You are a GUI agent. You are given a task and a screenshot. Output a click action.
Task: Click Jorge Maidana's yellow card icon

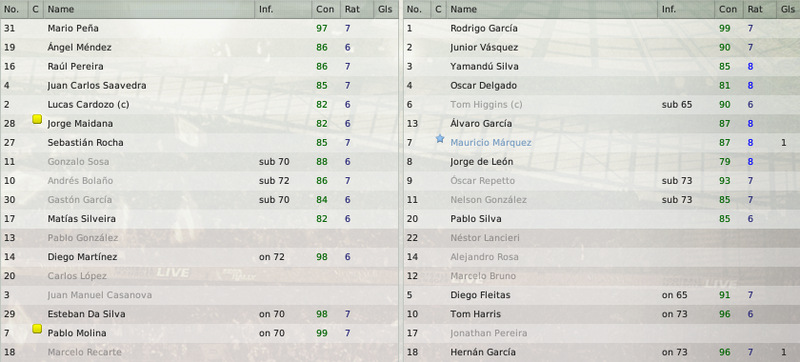[x=37, y=120]
